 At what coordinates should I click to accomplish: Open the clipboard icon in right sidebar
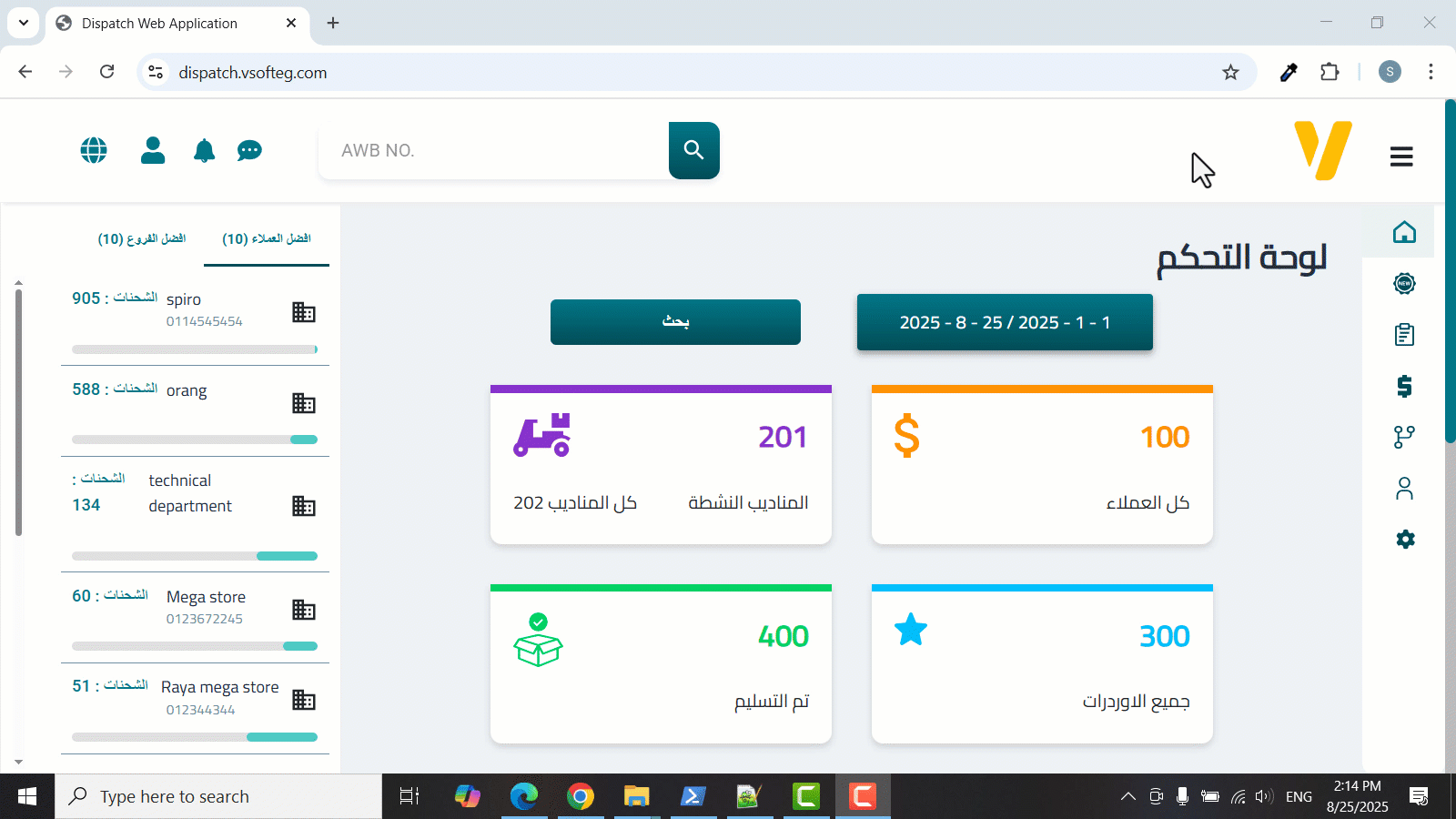click(1404, 335)
